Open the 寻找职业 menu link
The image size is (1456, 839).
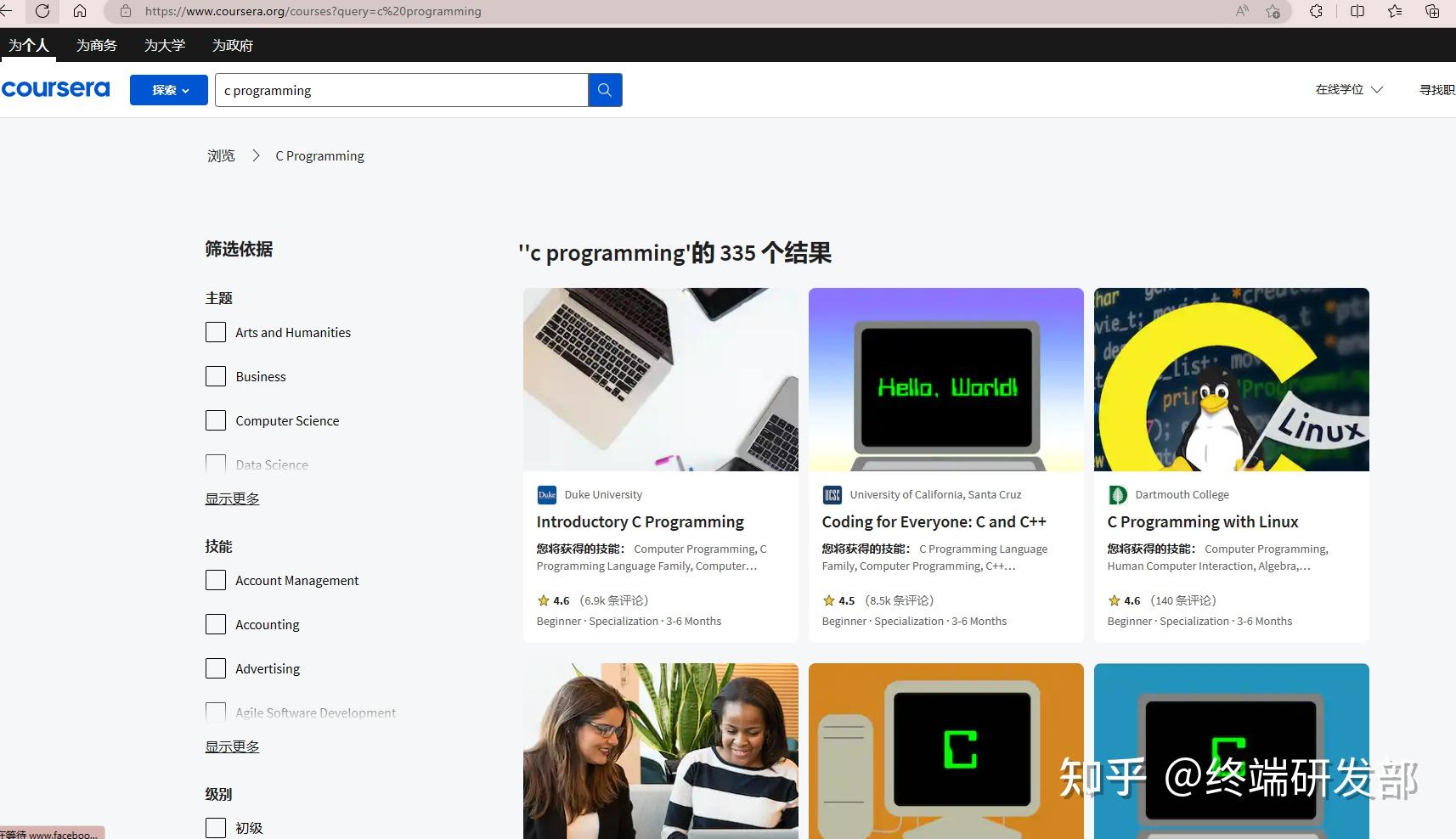click(1437, 89)
